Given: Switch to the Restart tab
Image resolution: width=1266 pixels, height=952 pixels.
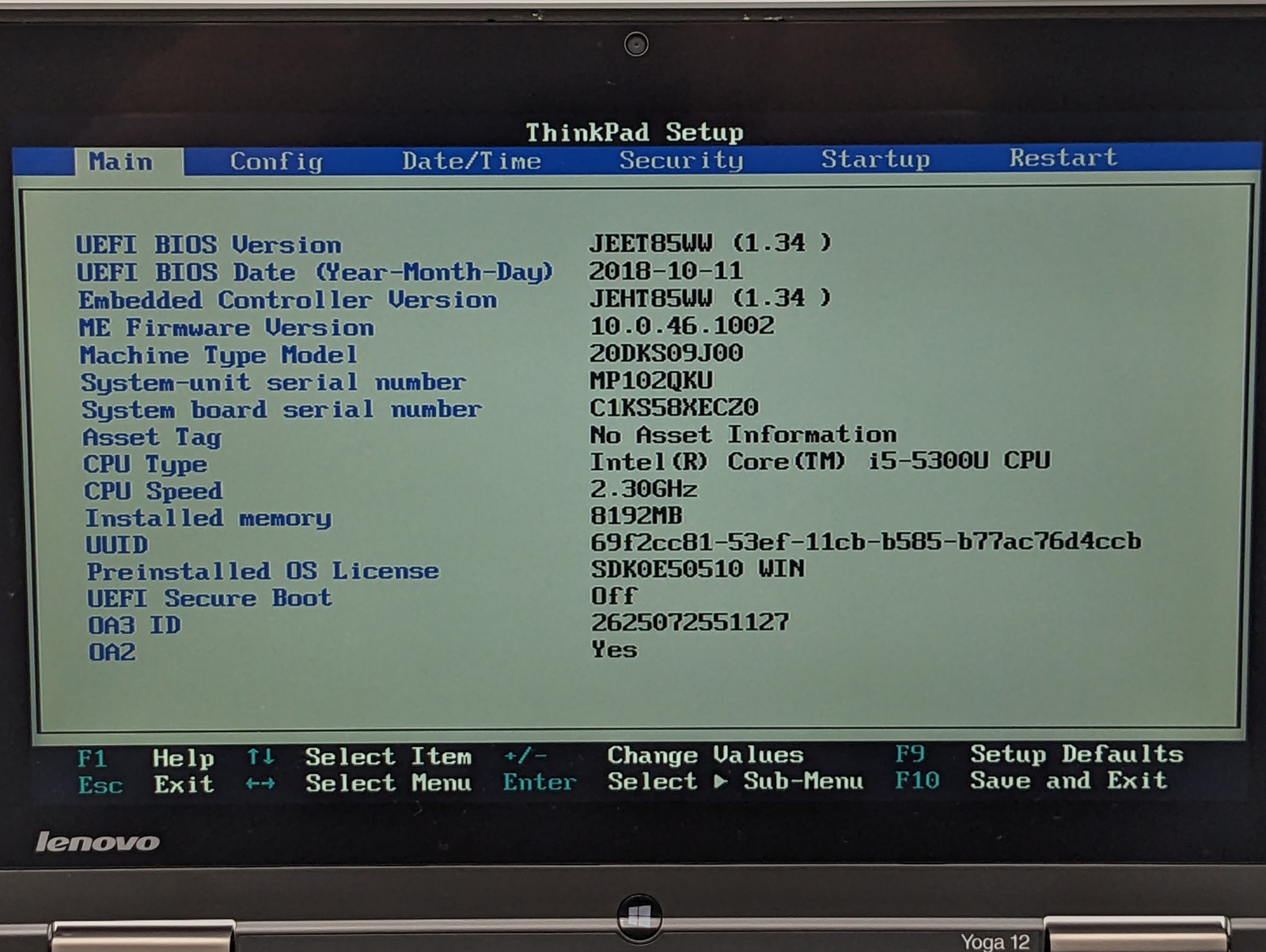Looking at the screenshot, I should point(1063,157).
